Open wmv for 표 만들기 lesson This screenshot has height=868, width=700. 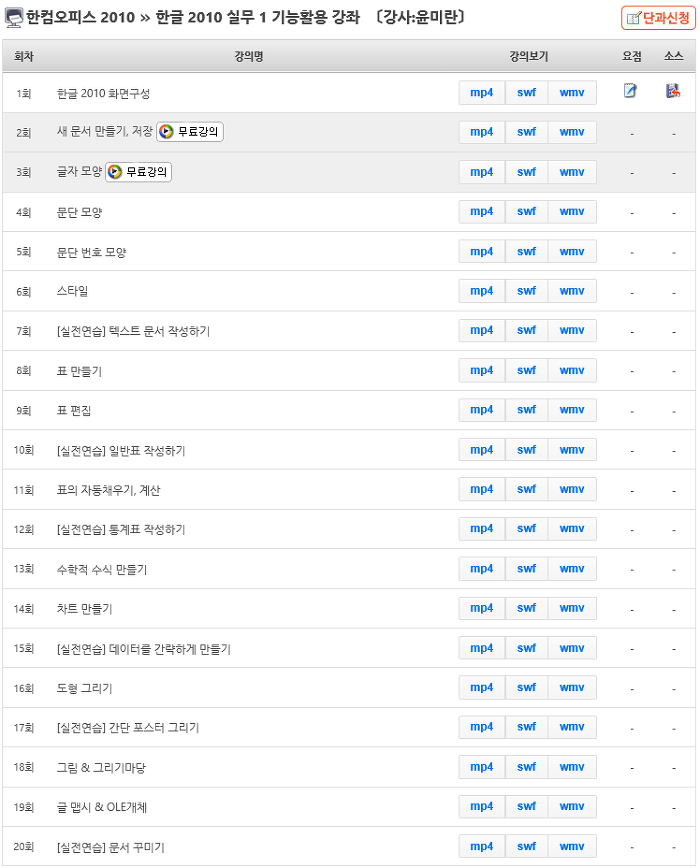(x=572, y=370)
